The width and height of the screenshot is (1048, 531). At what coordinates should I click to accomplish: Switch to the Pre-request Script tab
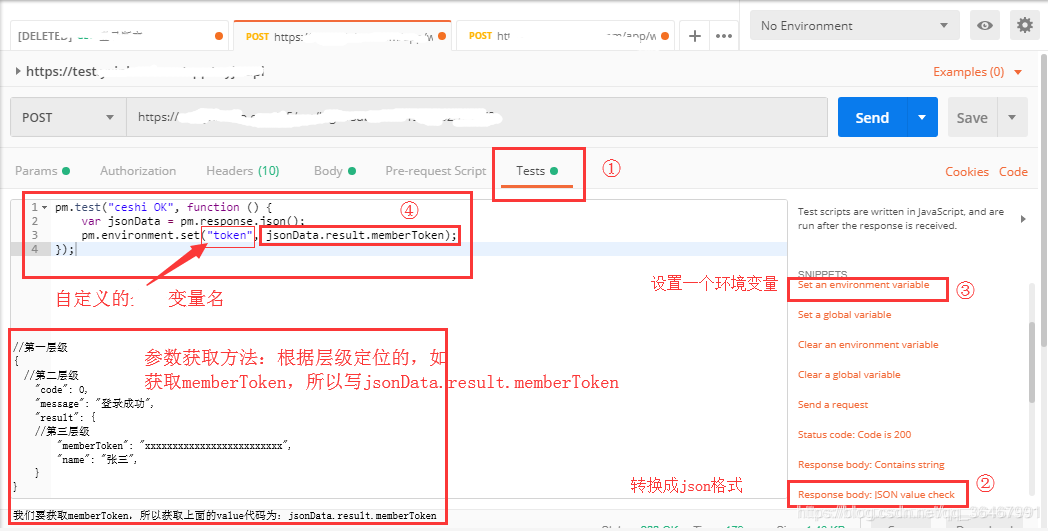pos(435,171)
